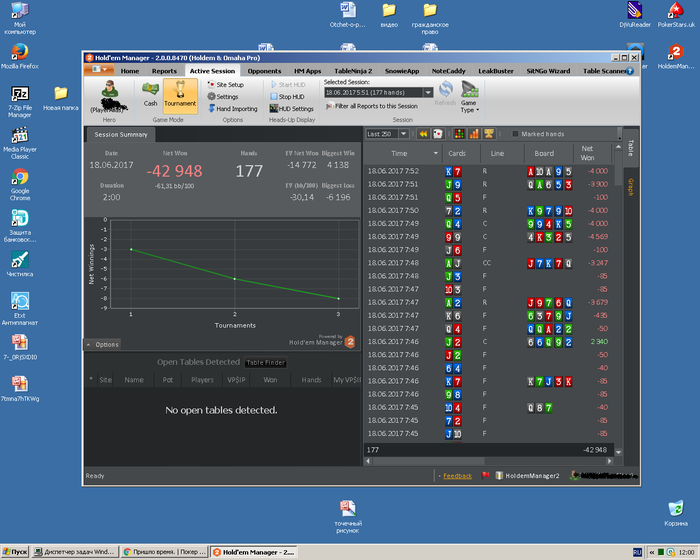Viewport: 700px width, 560px height.
Task: Click the Cards column header
Action: [x=457, y=153]
